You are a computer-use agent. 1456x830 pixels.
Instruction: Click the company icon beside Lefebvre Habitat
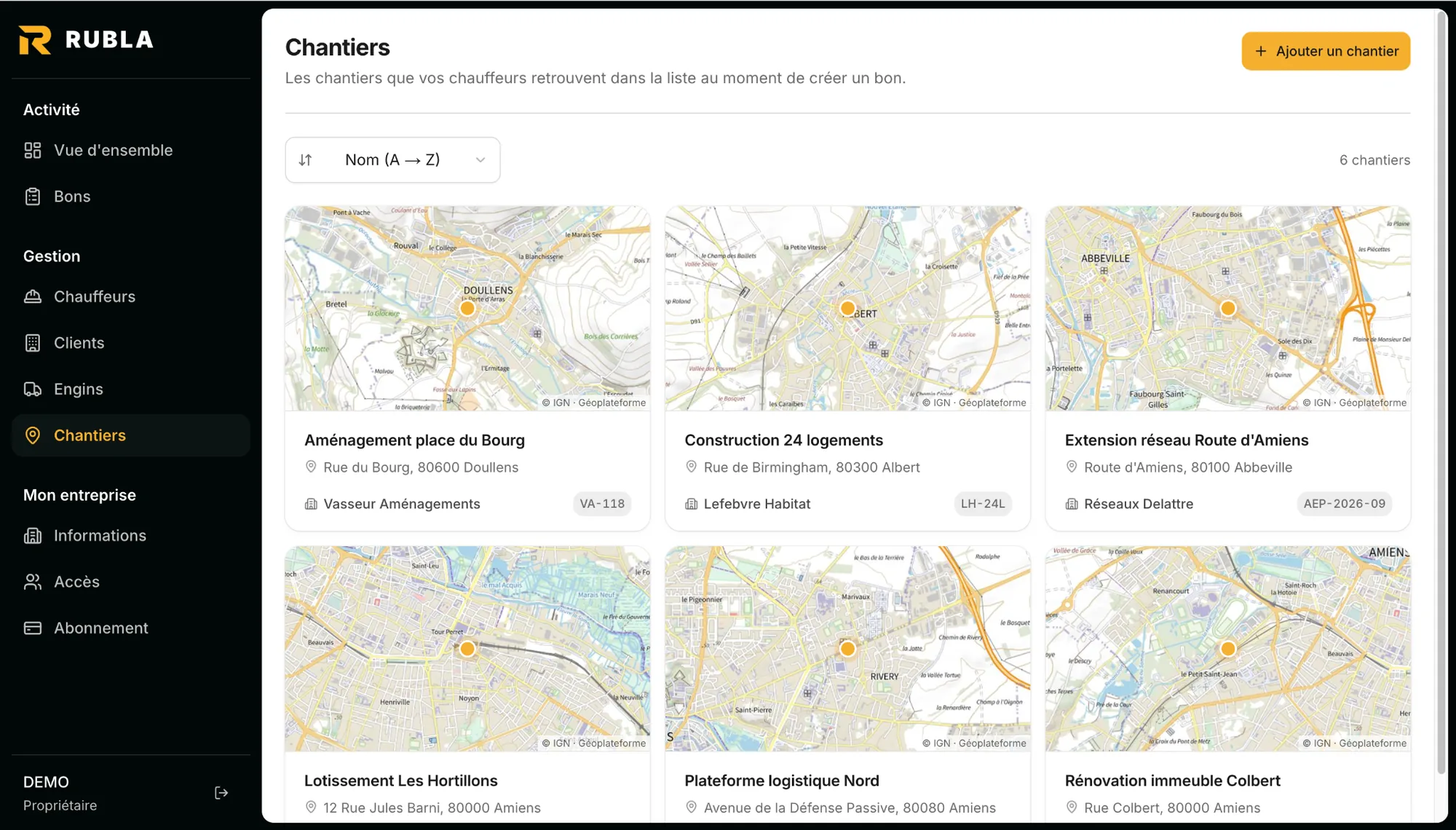pos(692,504)
